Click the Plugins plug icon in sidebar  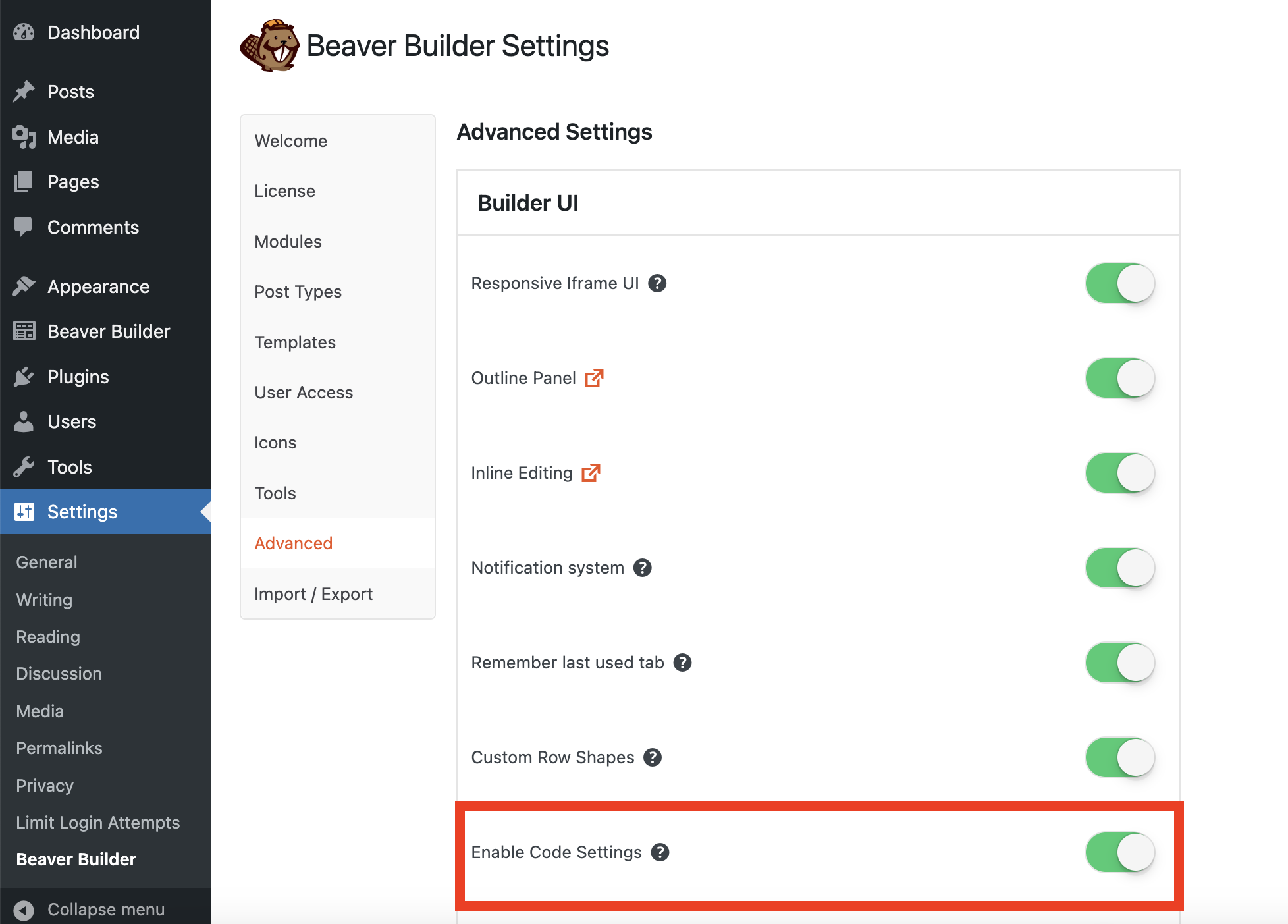24,377
